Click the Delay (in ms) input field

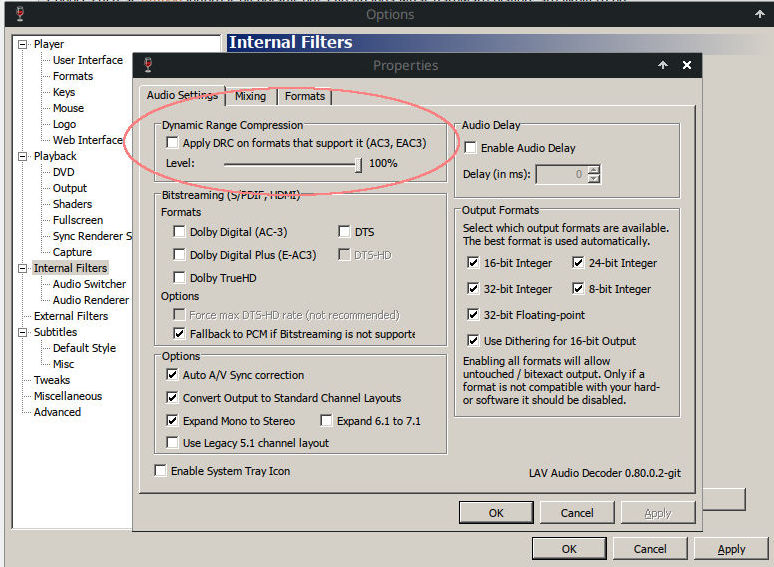tap(562, 174)
